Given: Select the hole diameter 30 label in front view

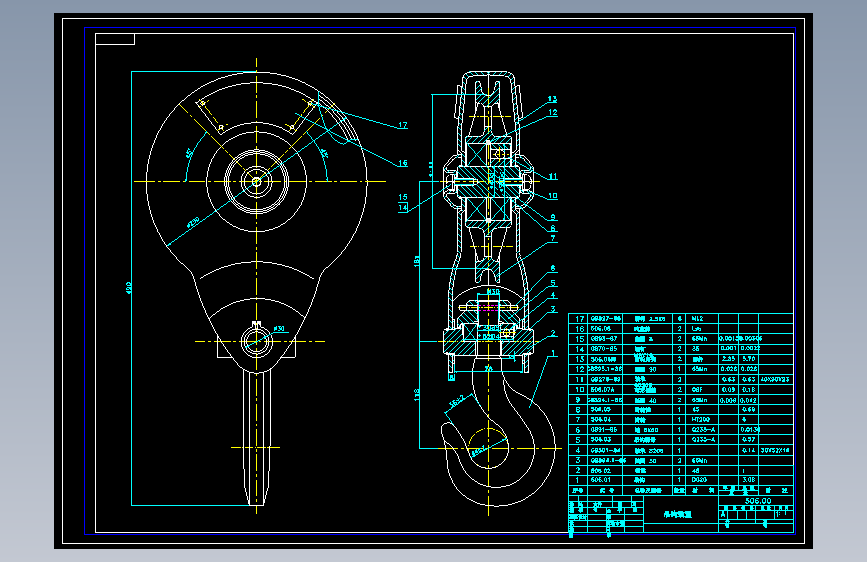Looking at the screenshot, I should [279, 329].
